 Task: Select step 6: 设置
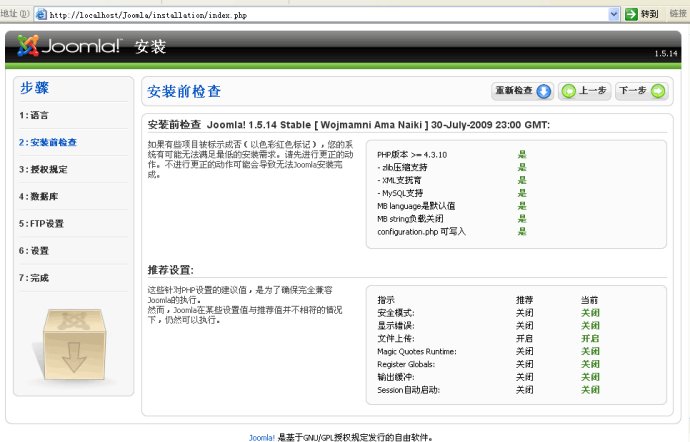click(33, 251)
